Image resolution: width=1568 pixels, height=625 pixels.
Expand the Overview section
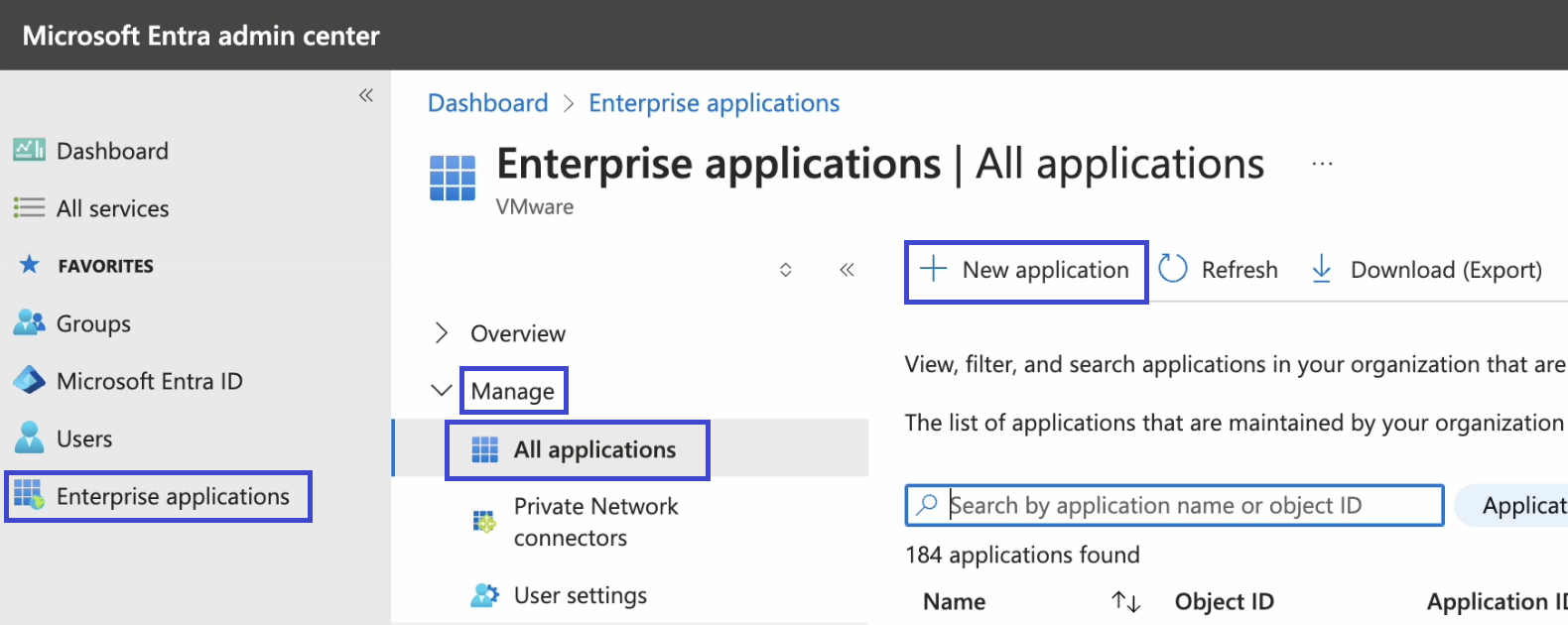click(442, 333)
